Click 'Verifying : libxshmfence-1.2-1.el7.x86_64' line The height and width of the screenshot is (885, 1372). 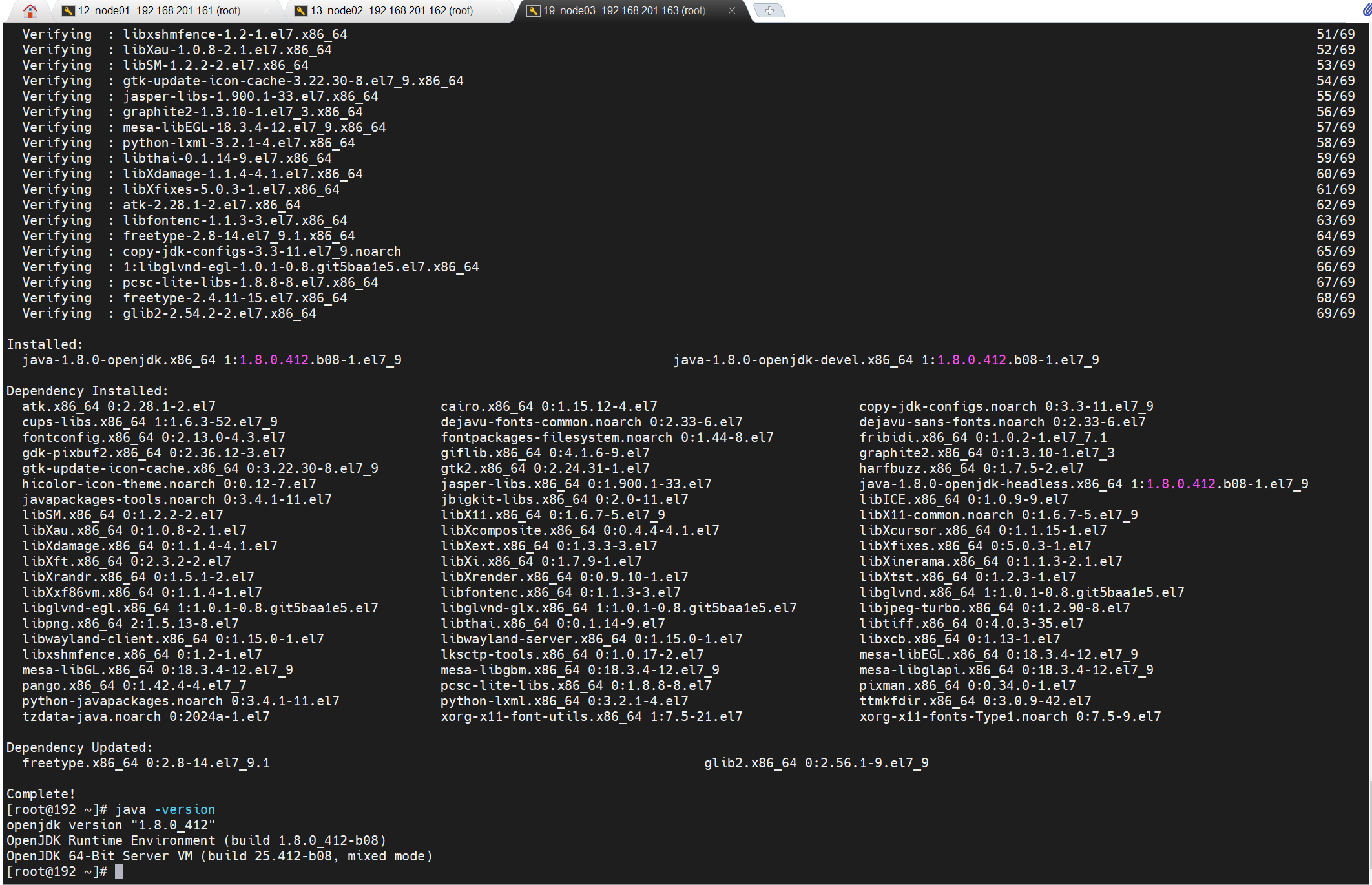185,34
